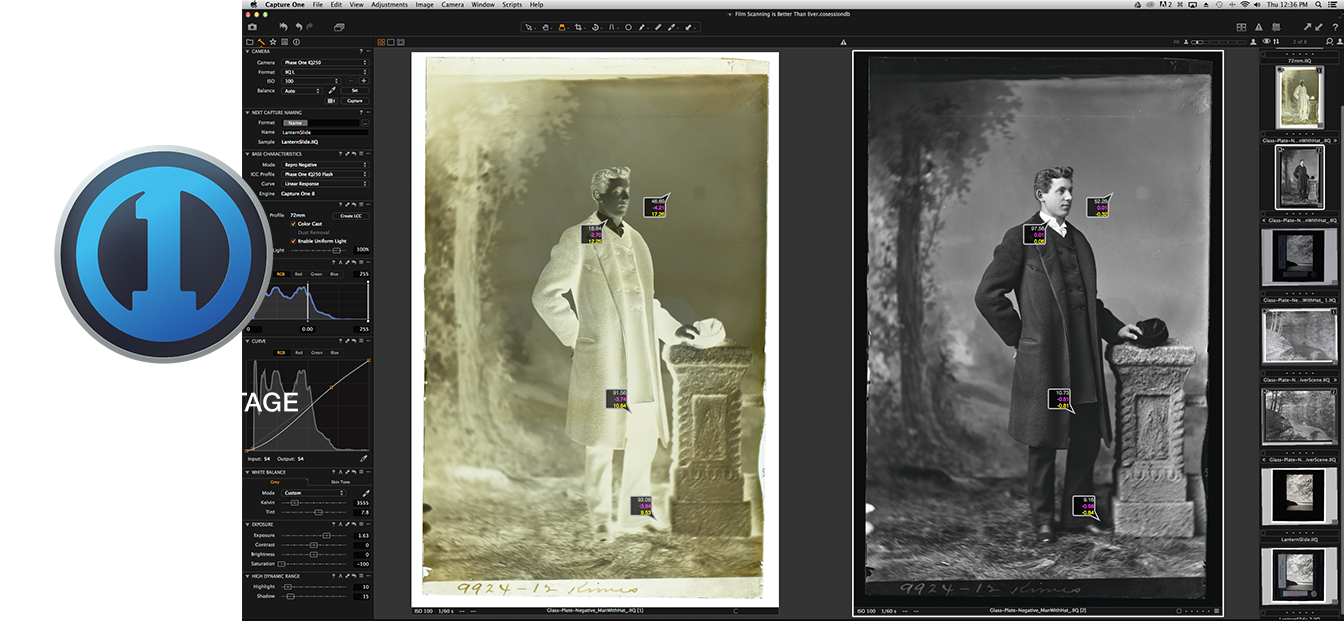The image size is (1344, 621).
Task: Click the Name field containing LanternSlide
Action: coord(325,132)
